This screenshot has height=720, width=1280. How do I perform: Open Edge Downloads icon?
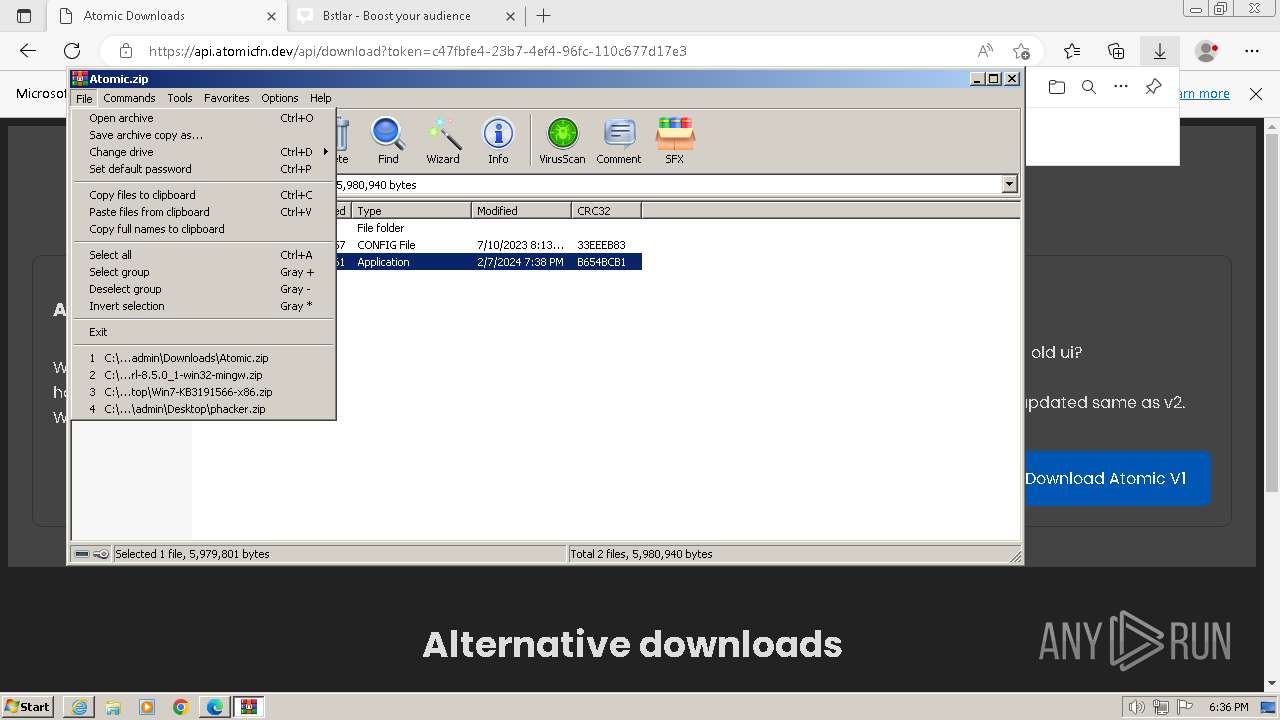click(x=1160, y=51)
